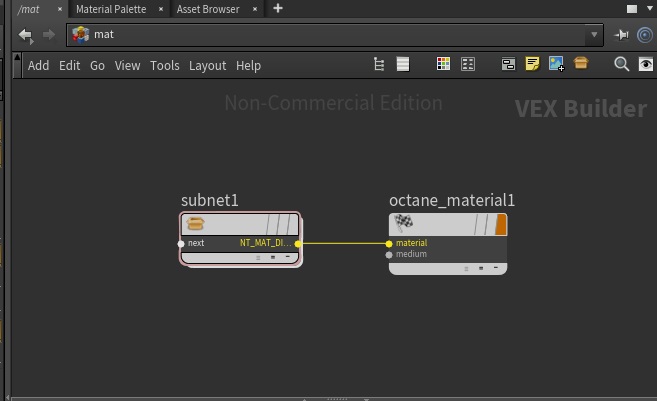This screenshot has width=657, height=401.
Task: Click the mat network icon in path bar
Action: tap(80, 35)
